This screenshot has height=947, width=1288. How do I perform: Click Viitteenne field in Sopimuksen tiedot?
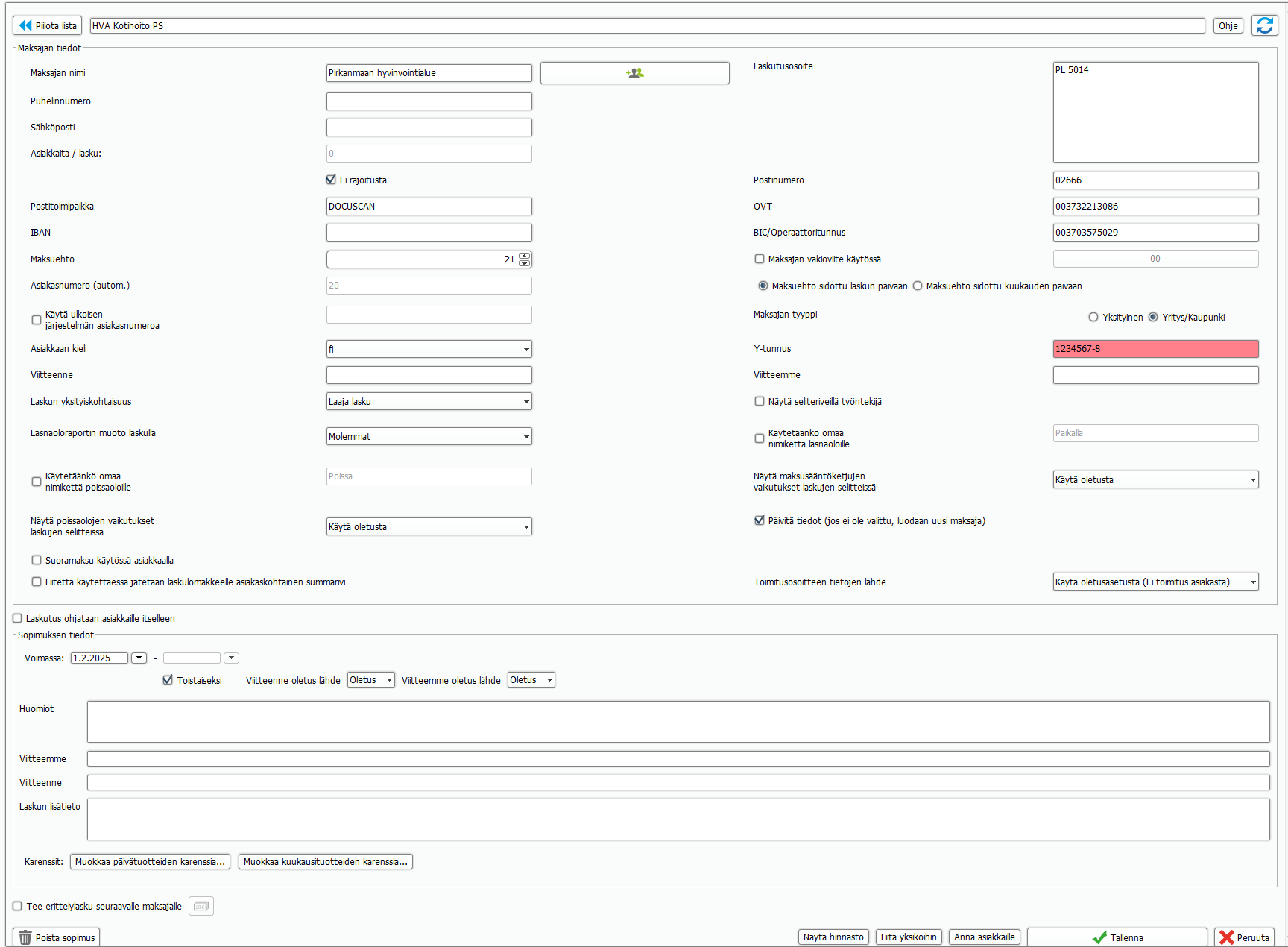pos(678,782)
